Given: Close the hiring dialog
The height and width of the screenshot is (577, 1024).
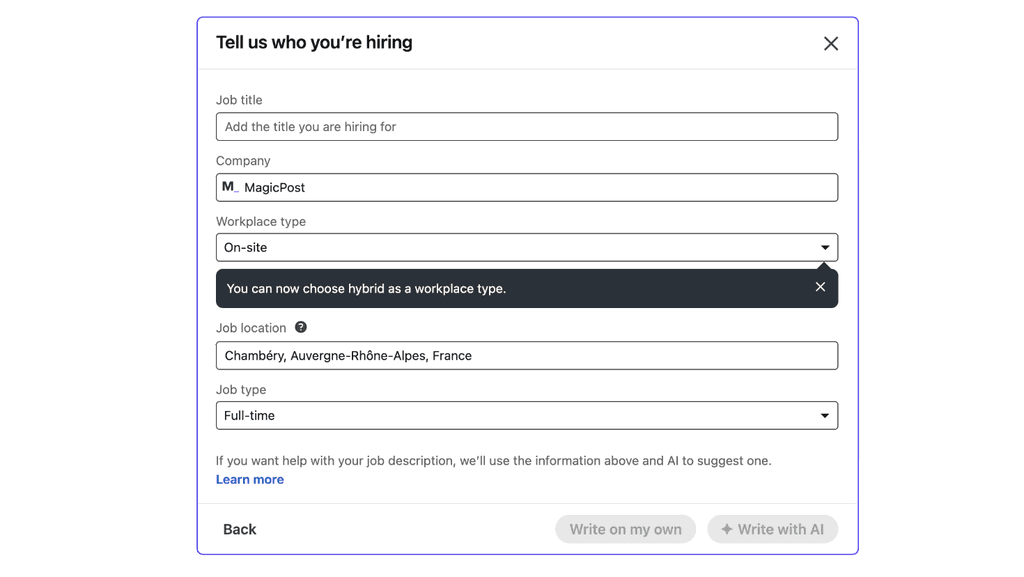Looking at the screenshot, I should 830,43.
